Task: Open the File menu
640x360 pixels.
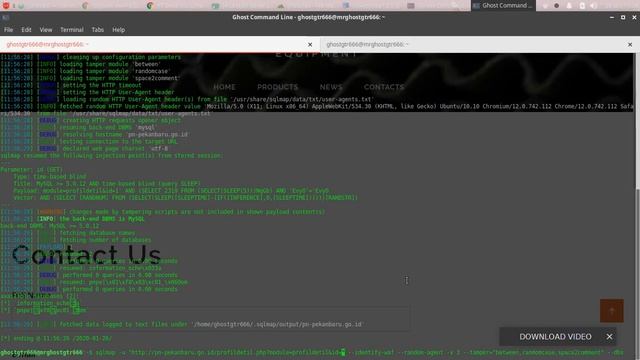Action: pyautogui.click(x=8, y=30)
